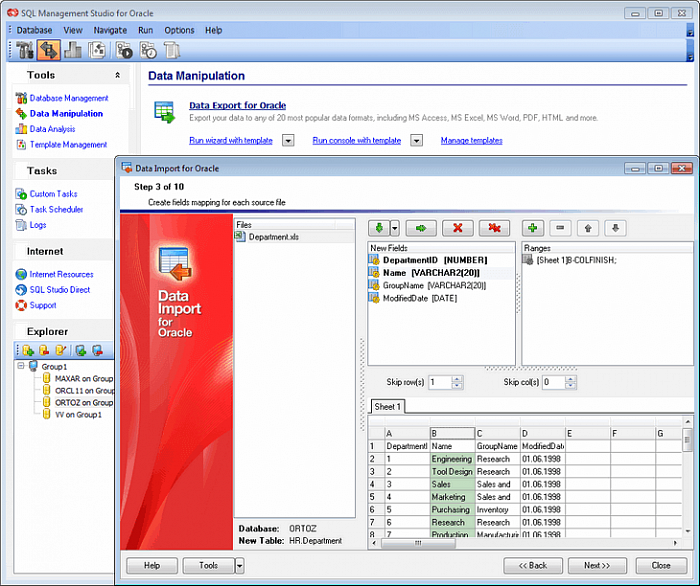Open Support link in Internet section
The width and height of the screenshot is (700, 586).
pyautogui.click(x=43, y=305)
